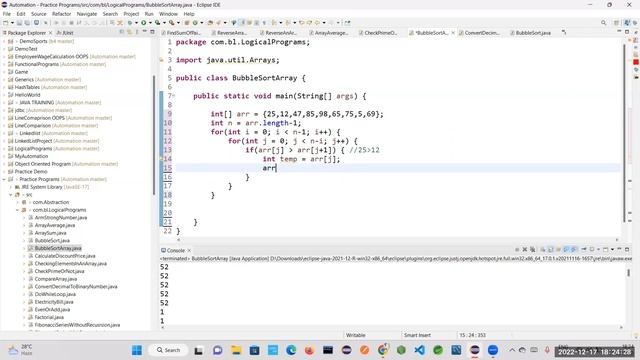Collapse the Practice Programs project
Image resolution: width=640 pixels, height=360 pixels.
click(4, 179)
